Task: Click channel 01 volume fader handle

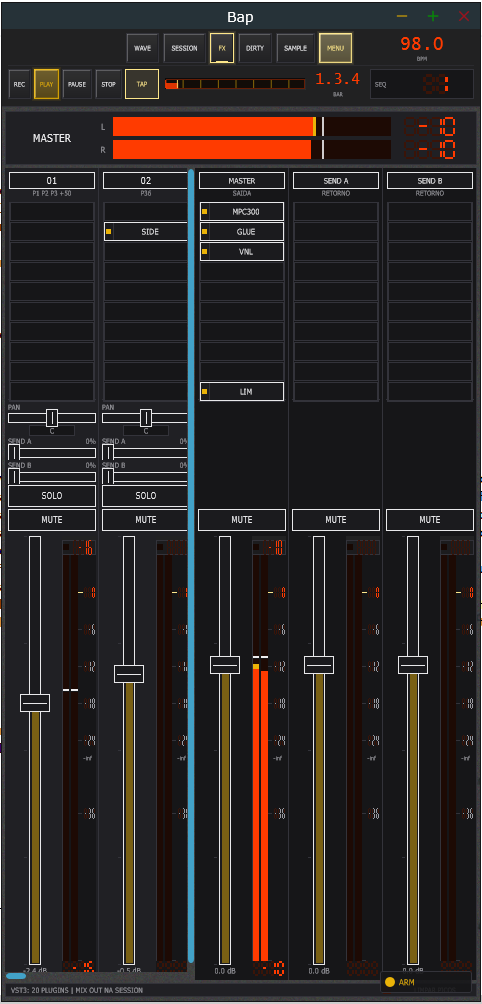Action: coord(35,702)
